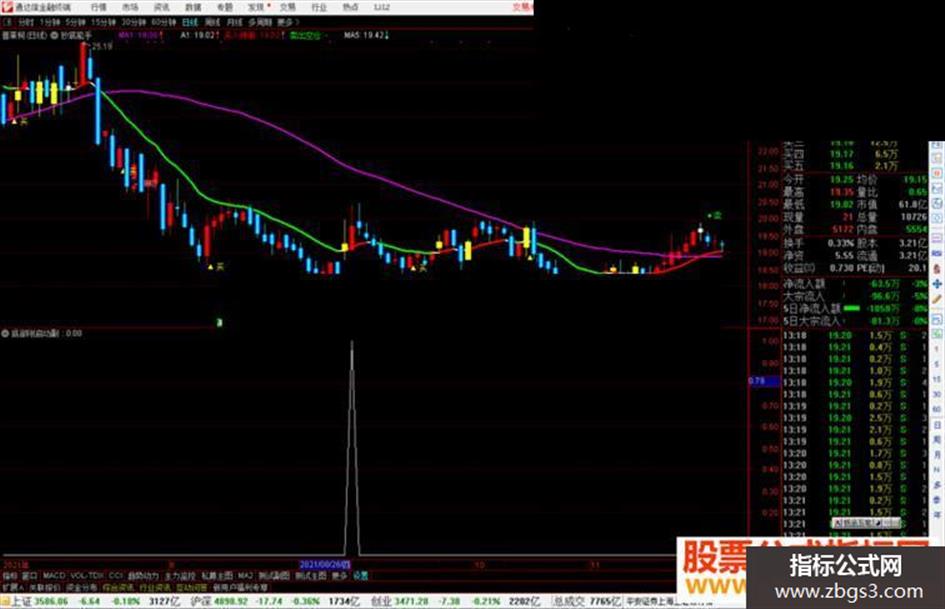The width and height of the screenshot is (945, 609).
Task: Select the 月线 monthly period tab
Action: click(x=234, y=22)
